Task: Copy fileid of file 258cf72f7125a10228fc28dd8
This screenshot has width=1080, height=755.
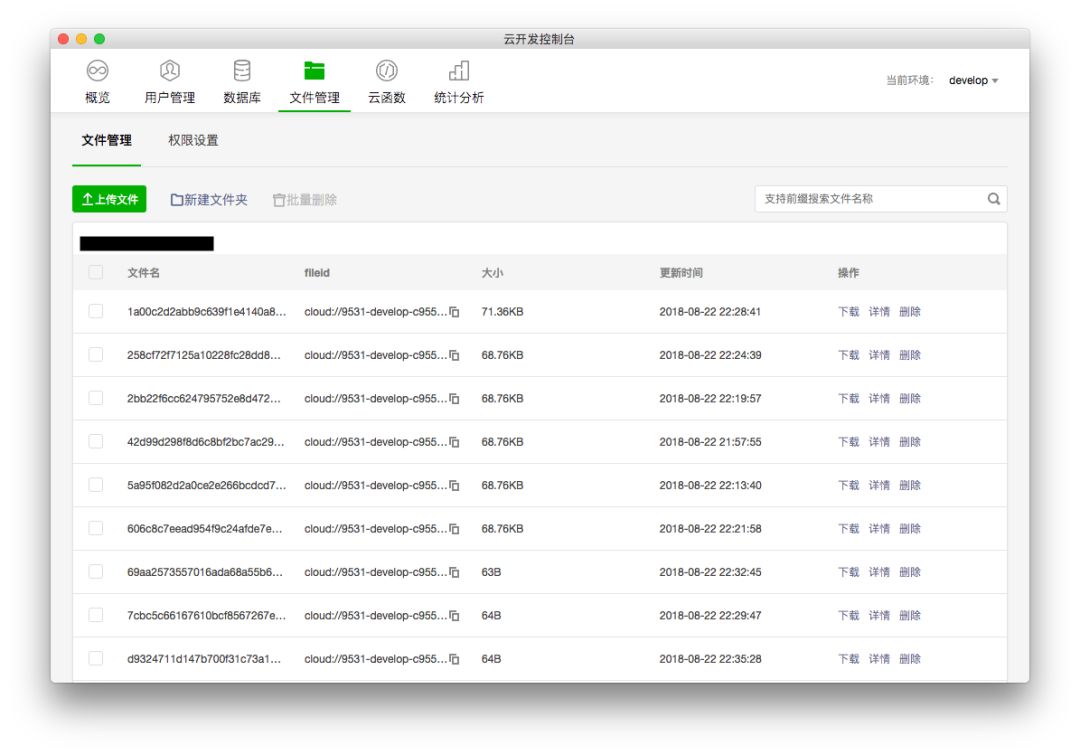Action: 455,355
